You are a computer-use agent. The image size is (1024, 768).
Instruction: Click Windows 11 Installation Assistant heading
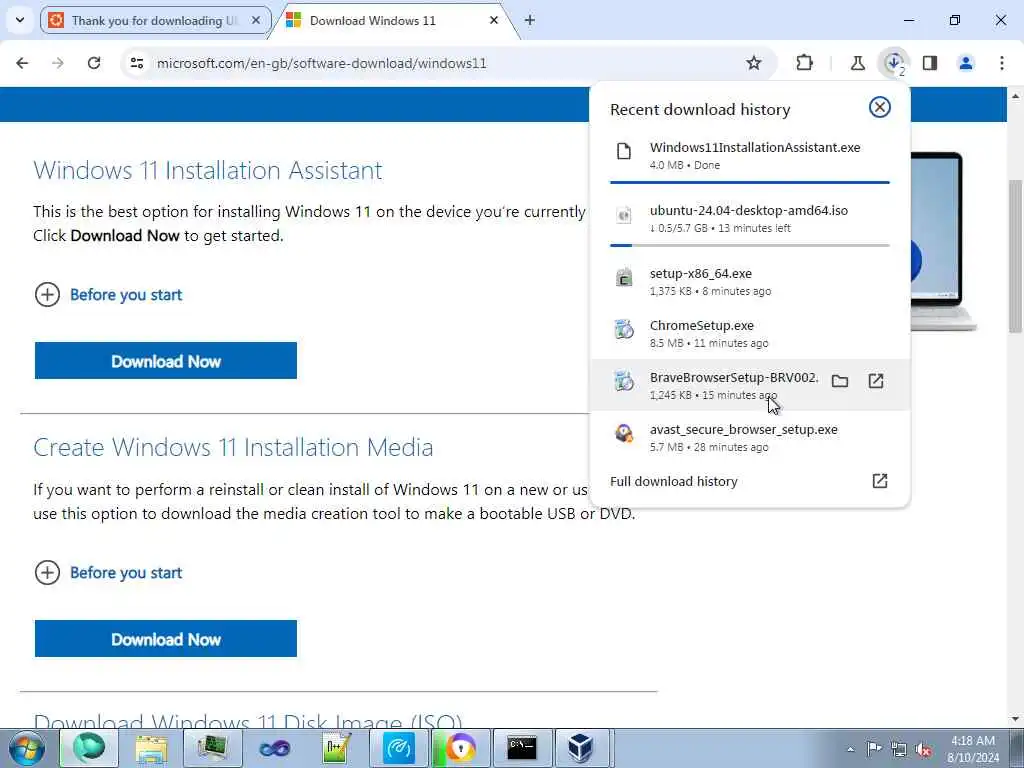click(x=208, y=170)
